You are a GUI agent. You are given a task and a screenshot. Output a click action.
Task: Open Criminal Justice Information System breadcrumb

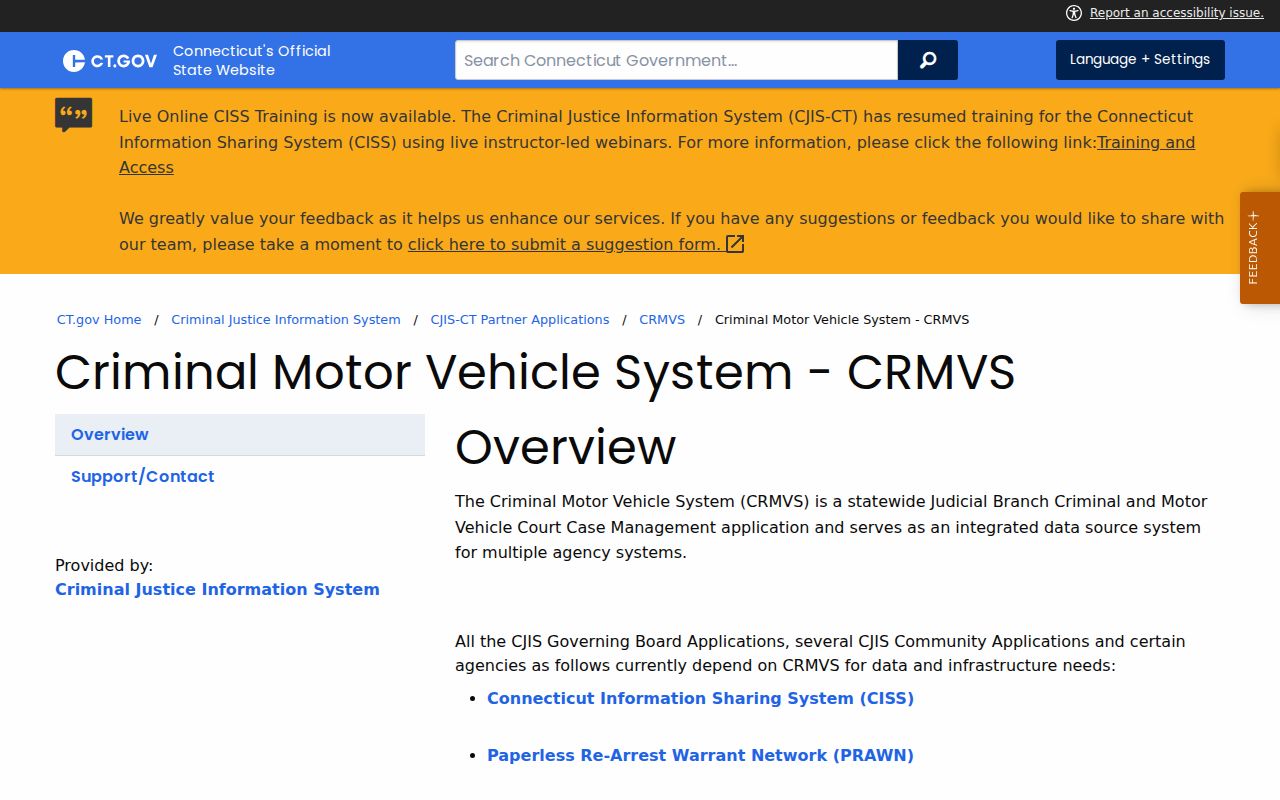point(286,320)
